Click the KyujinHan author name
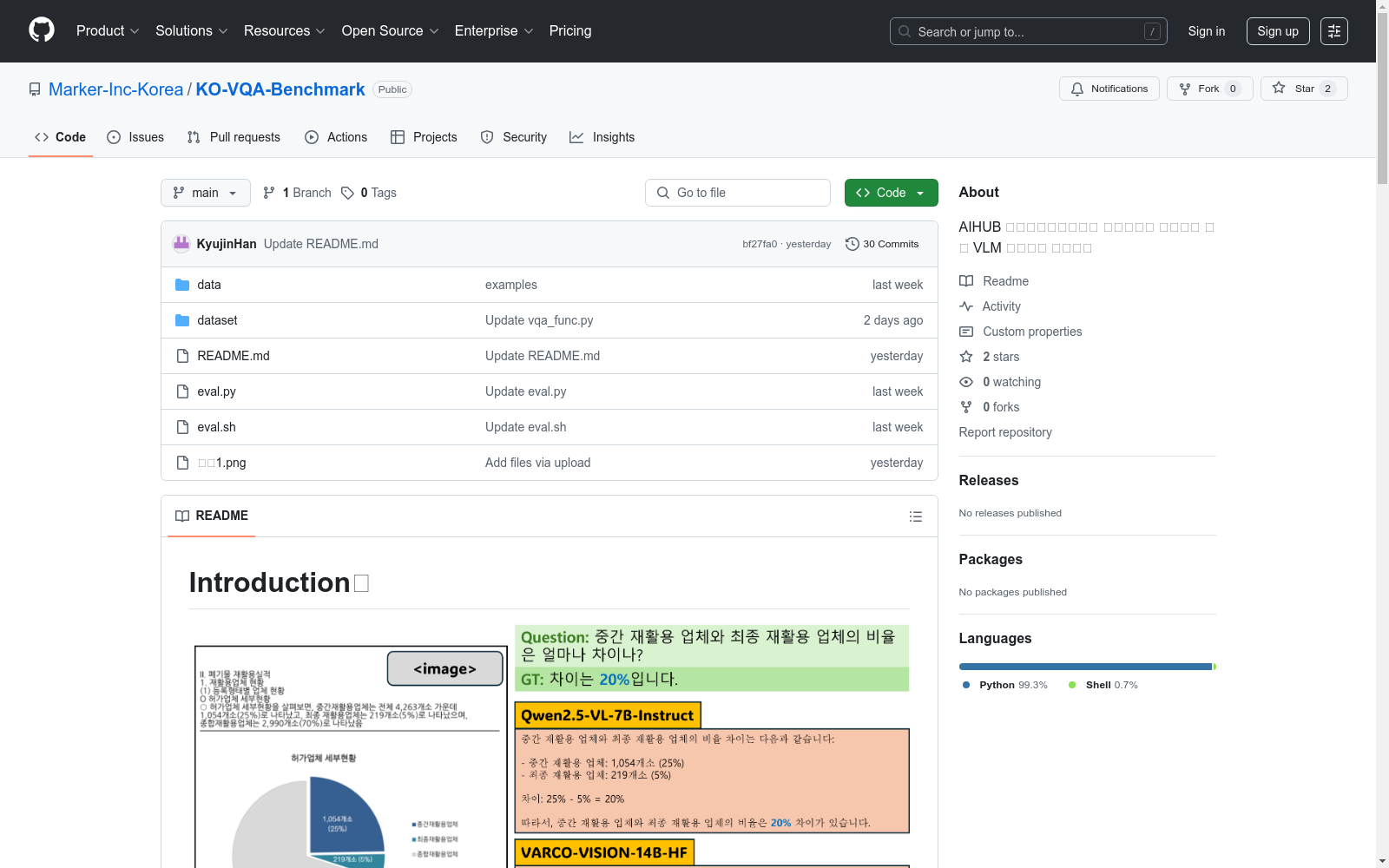Viewport: 1389px width, 868px height. 227,244
